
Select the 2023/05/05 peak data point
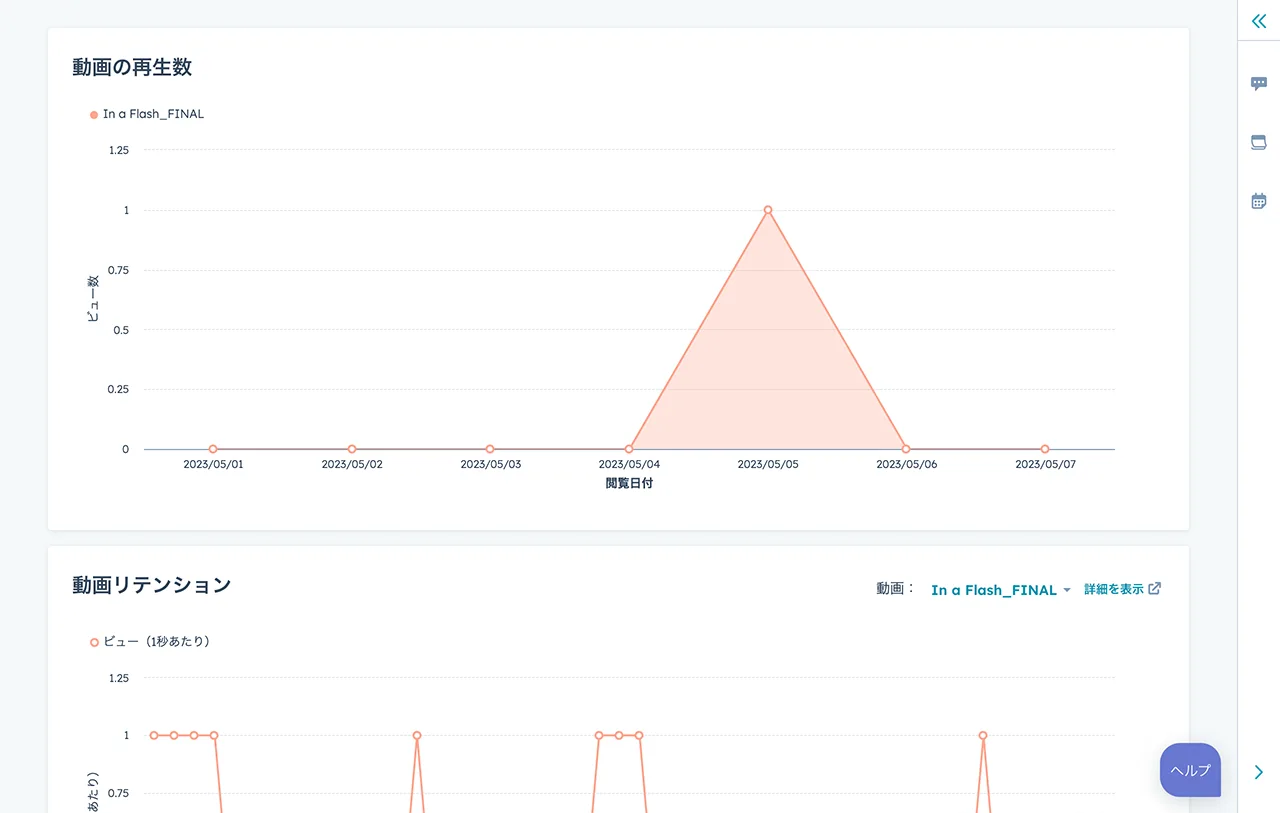pyautogui.click(x=768, y=210)
